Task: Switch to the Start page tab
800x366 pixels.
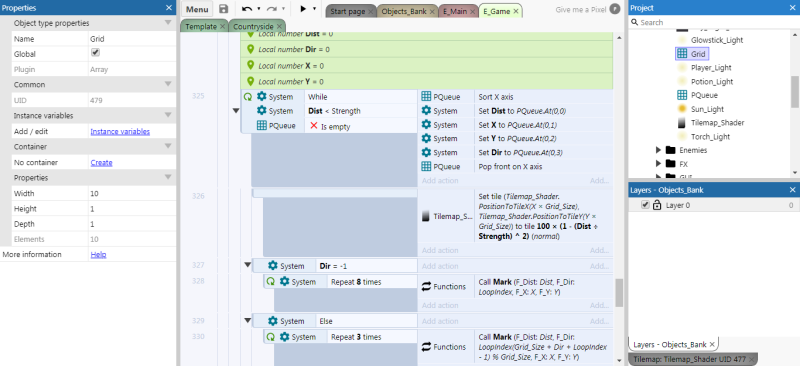Action: click(347, 11)
